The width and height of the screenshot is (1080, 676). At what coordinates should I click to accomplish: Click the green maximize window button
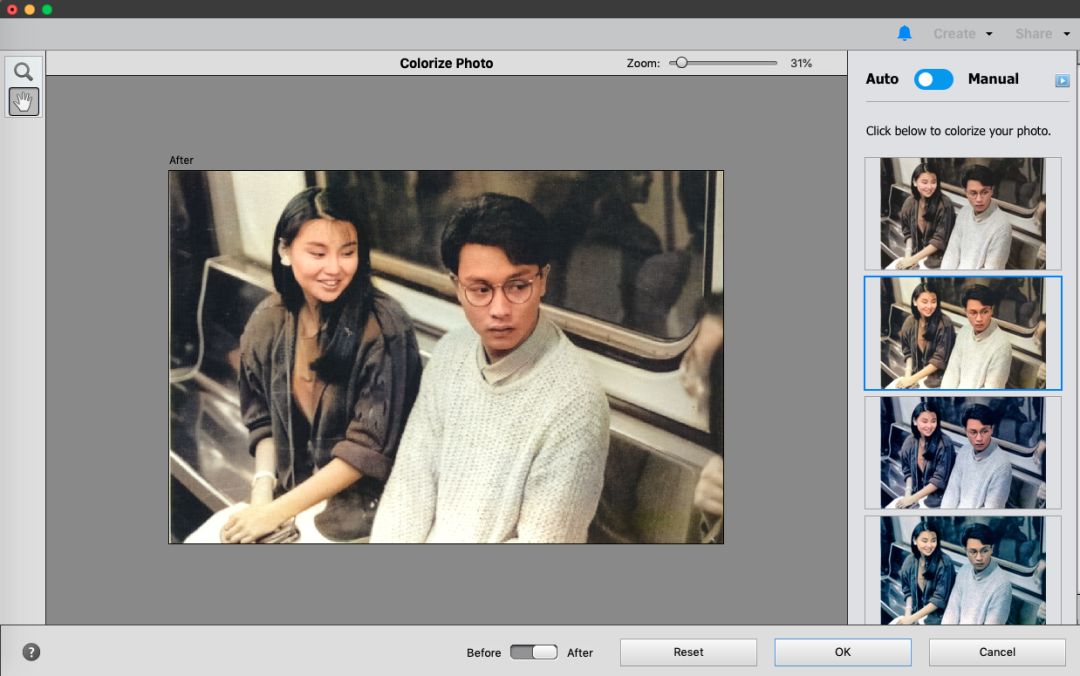[x=46, y=9]
